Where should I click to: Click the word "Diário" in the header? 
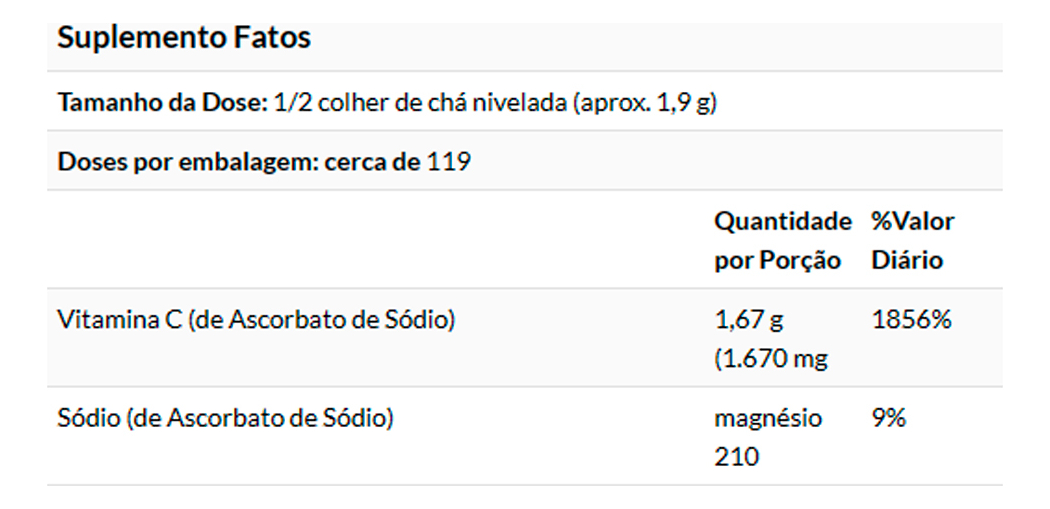[x=906, y=260]
